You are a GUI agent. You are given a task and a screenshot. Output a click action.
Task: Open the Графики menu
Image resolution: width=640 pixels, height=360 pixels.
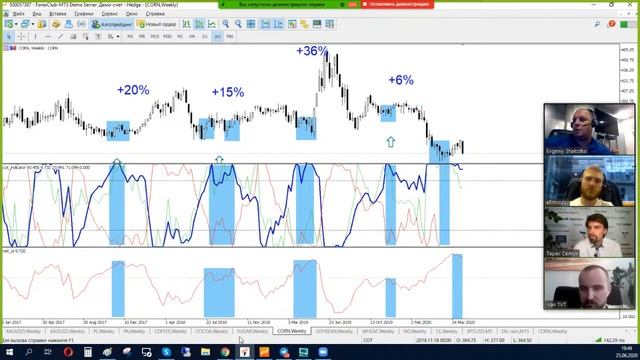(84, 13)
